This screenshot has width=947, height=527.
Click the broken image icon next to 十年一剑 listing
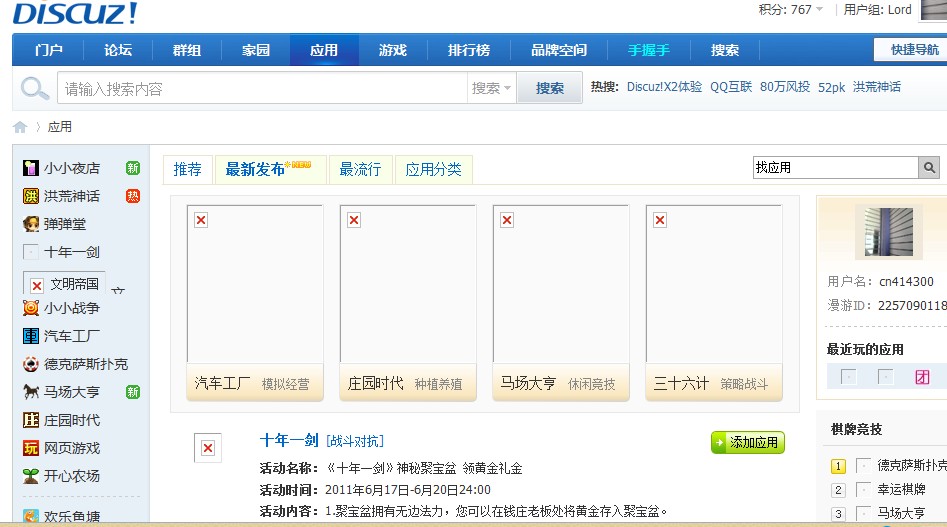coord(208,448)
